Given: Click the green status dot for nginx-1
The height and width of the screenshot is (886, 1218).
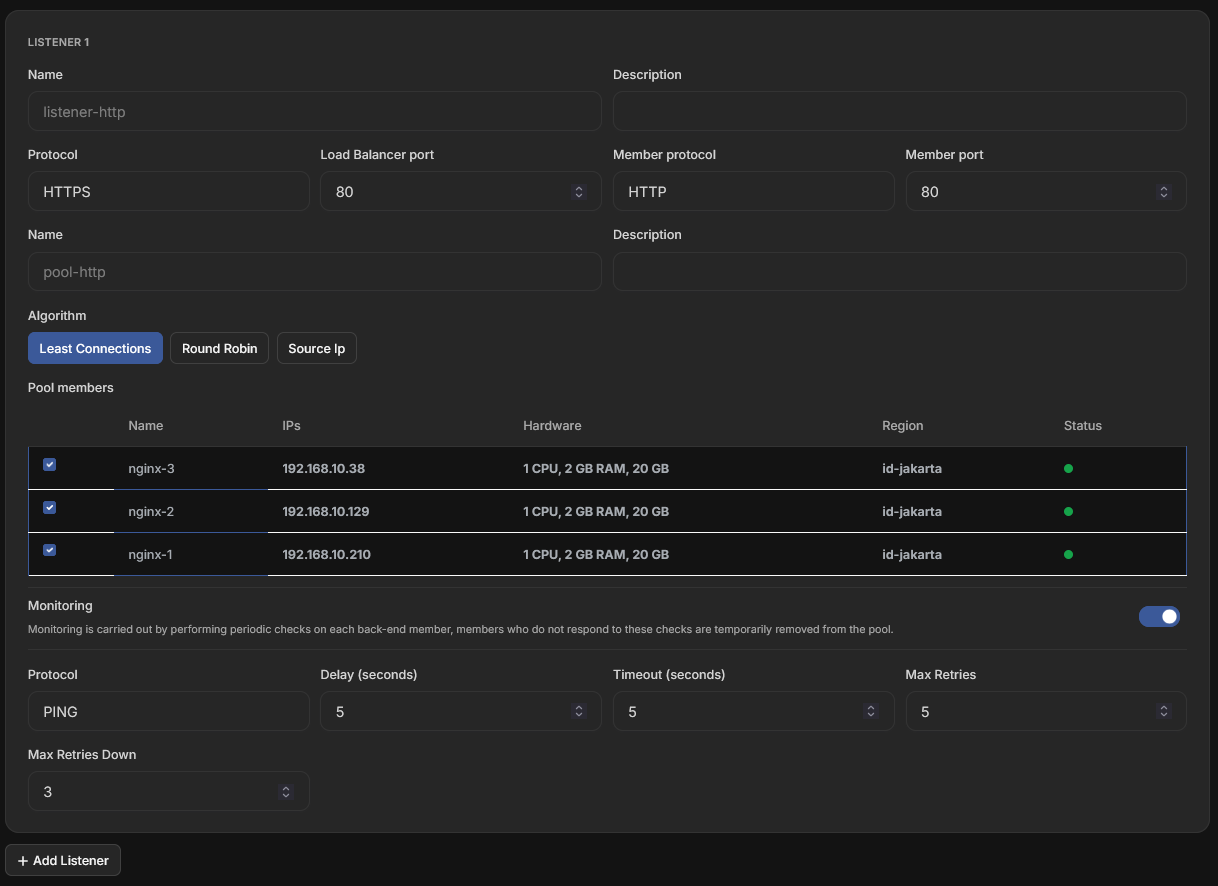Looking at the screenshot, I should pyautogui.click(x=1068, y=554).
